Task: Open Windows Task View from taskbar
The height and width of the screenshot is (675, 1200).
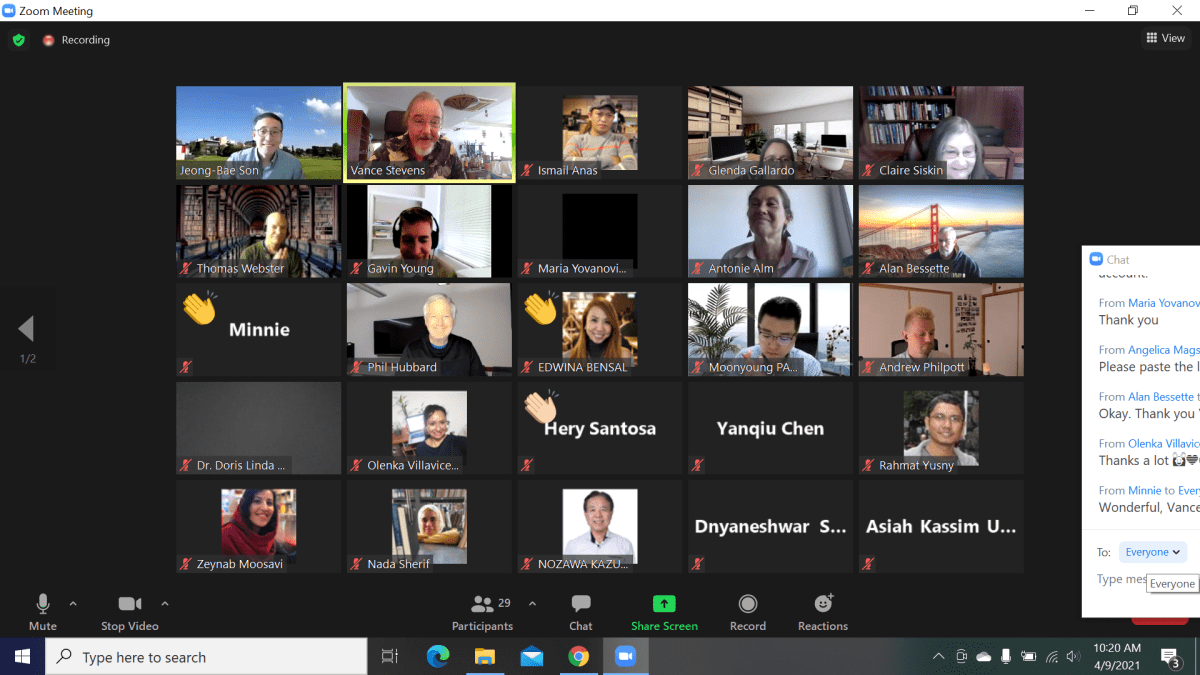Action: tap(390, 657)
